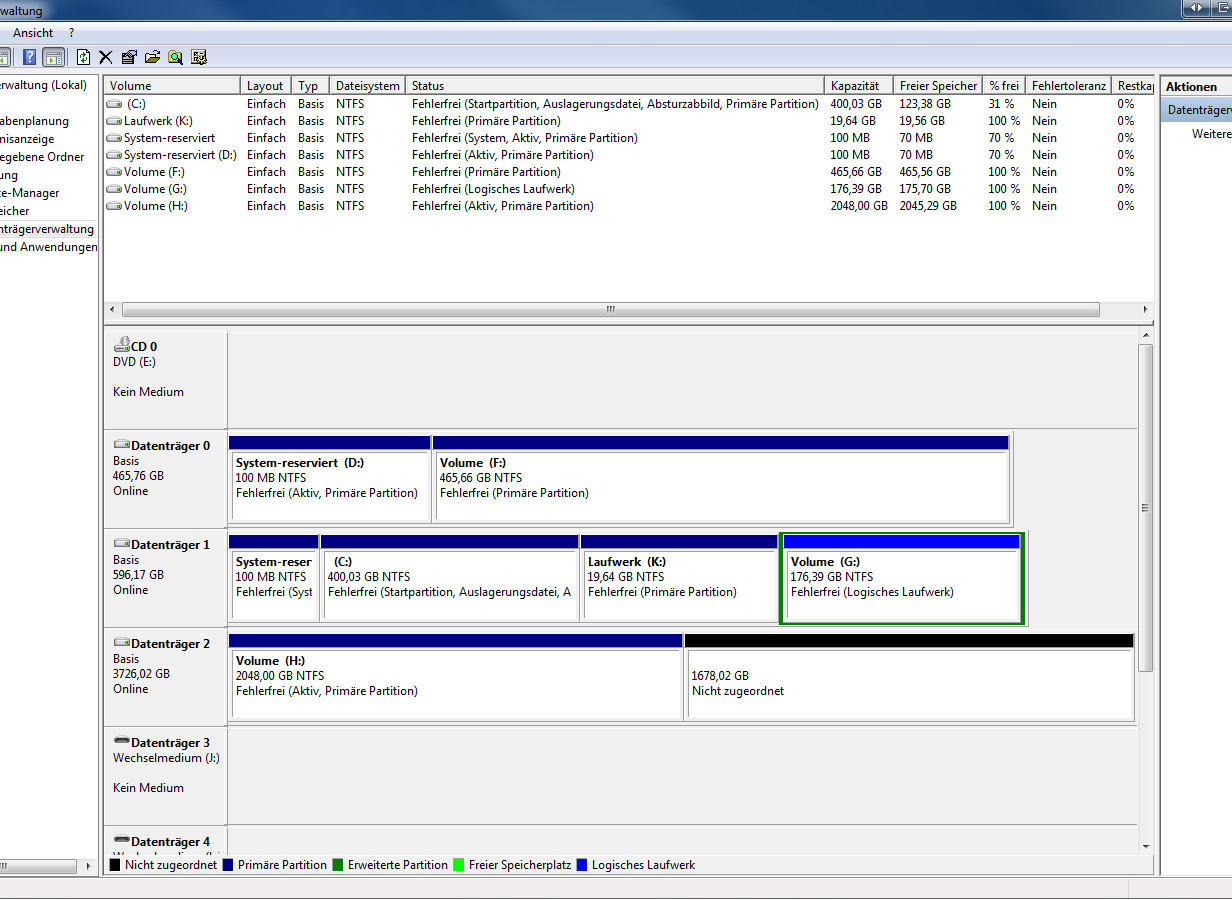
Task: Select Ereignisanzeige tree item
Action: (28, 139)
